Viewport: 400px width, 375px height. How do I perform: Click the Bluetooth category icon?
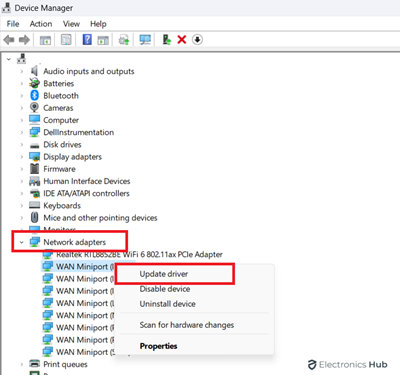(x=35, y=96)
